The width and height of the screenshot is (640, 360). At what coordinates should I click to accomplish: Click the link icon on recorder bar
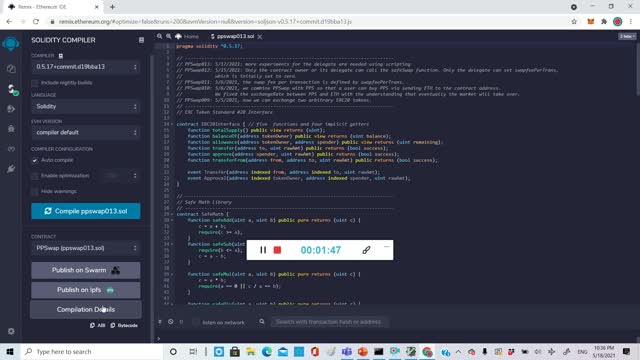366,250
